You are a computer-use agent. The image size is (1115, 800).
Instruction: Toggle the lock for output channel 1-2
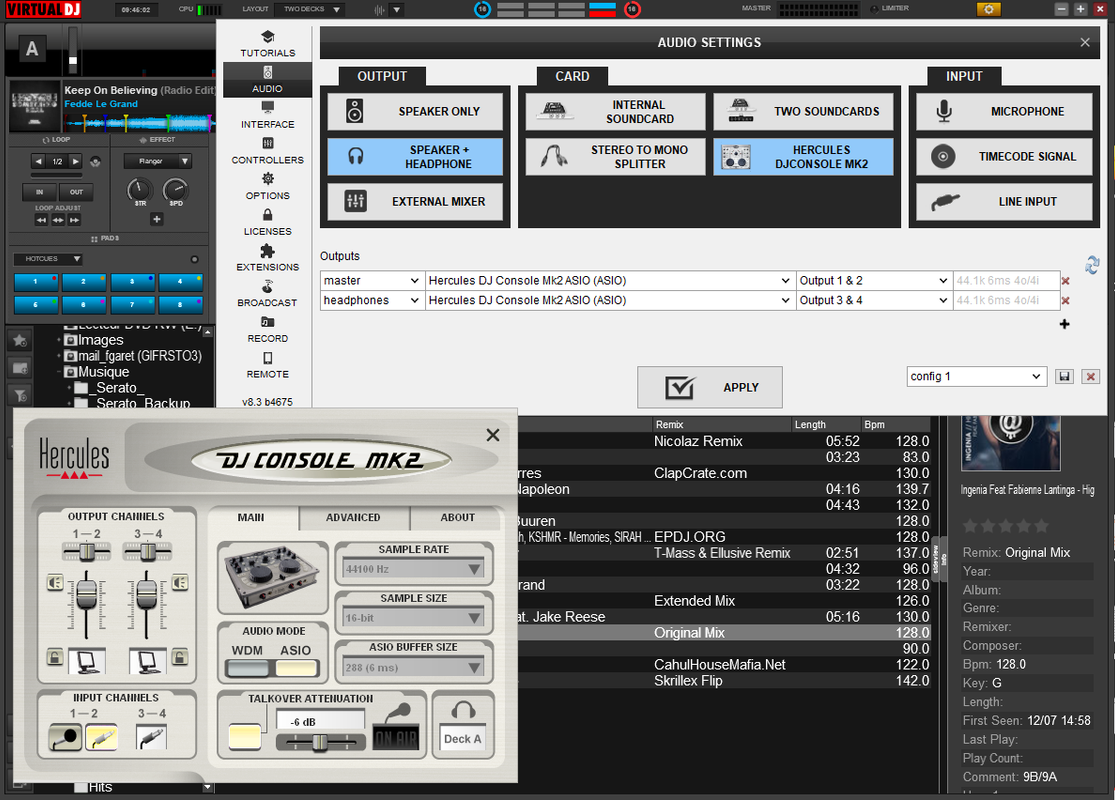(x=55, y=656)
